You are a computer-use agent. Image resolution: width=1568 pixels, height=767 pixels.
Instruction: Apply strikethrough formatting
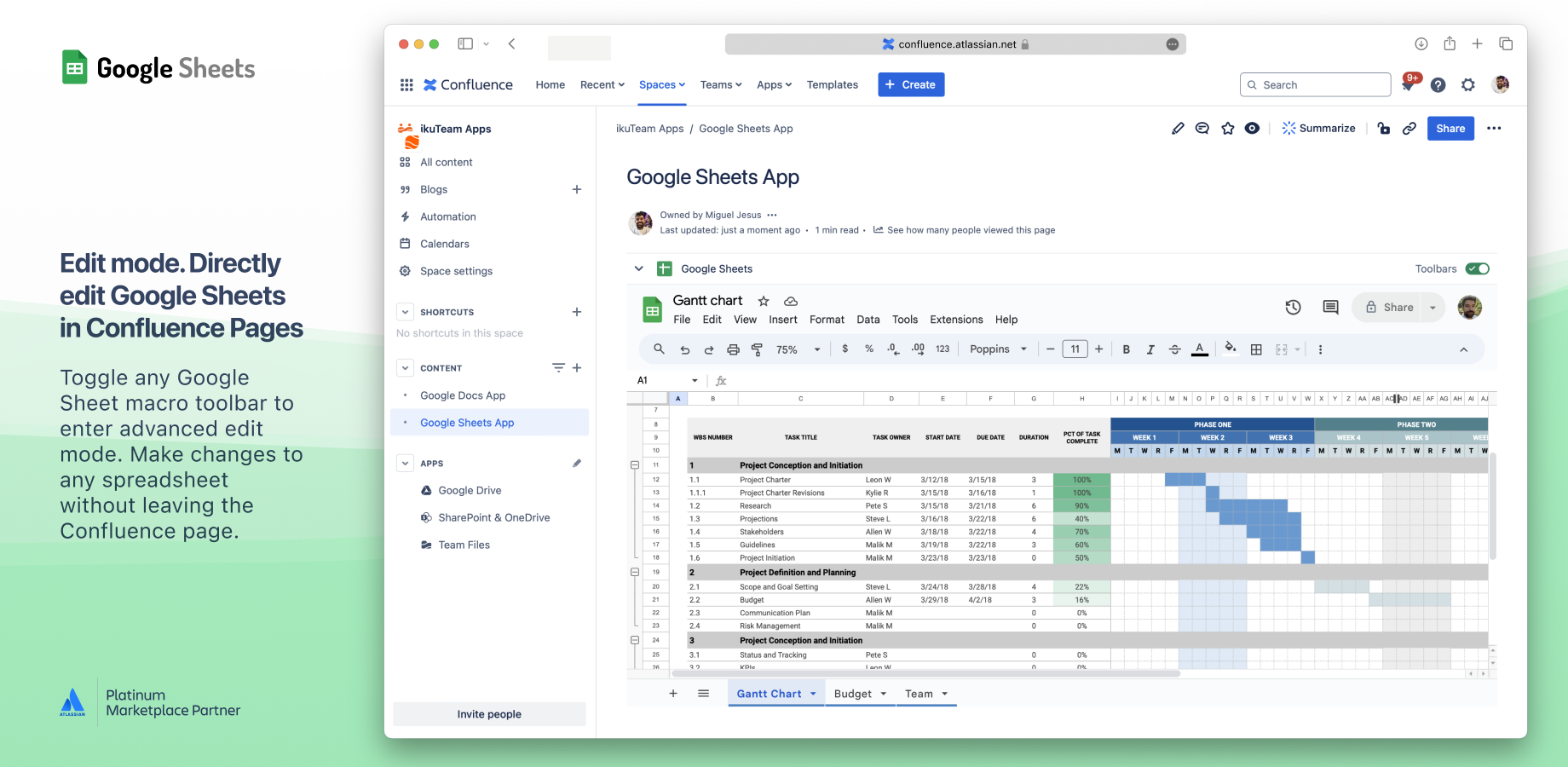(1174, 349)
